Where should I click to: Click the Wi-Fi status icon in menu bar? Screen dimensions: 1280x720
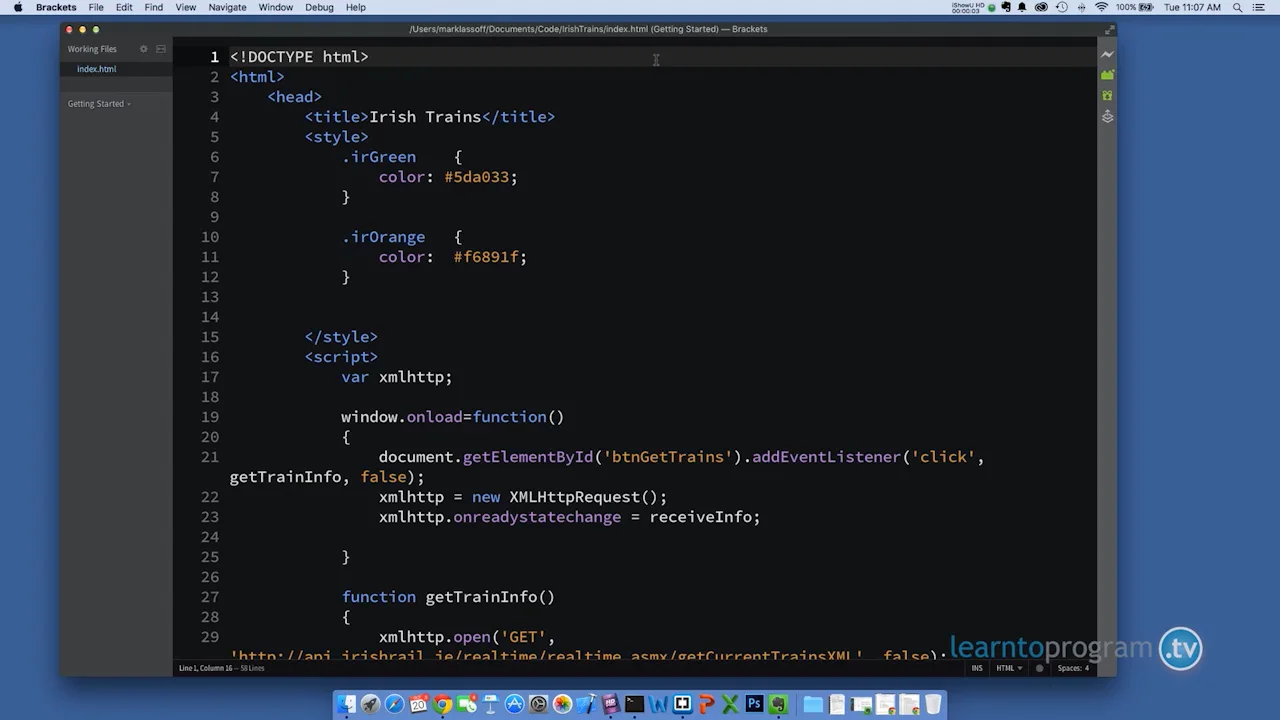1101,7
